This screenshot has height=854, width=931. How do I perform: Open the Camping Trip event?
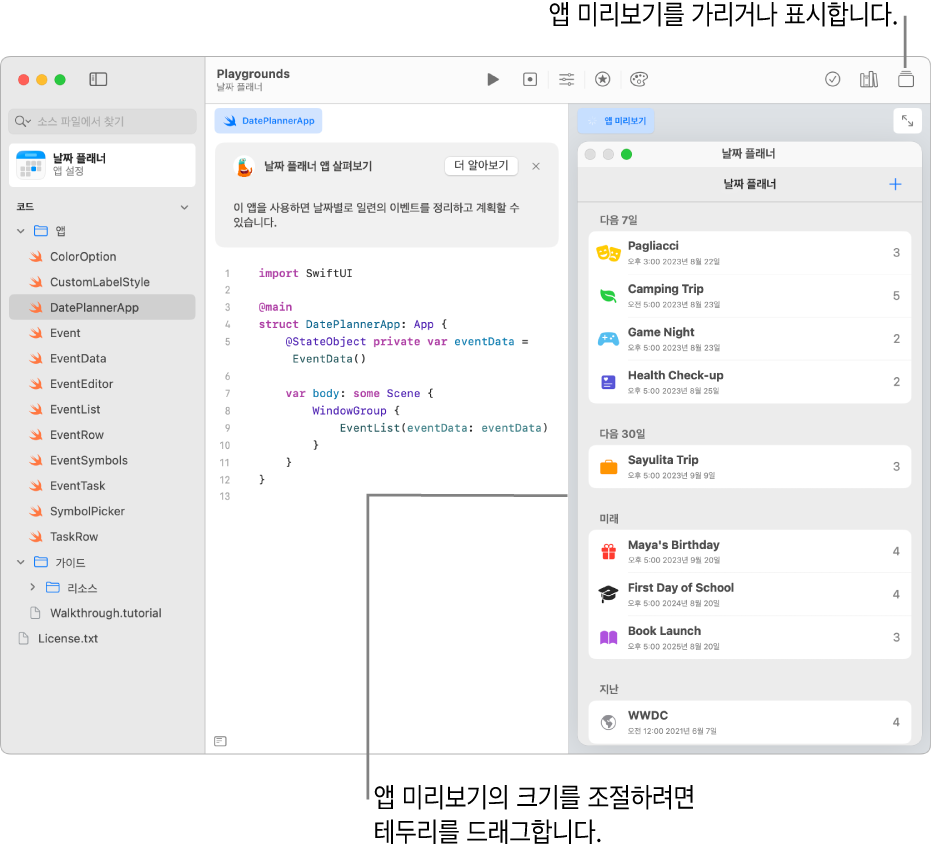750,296
